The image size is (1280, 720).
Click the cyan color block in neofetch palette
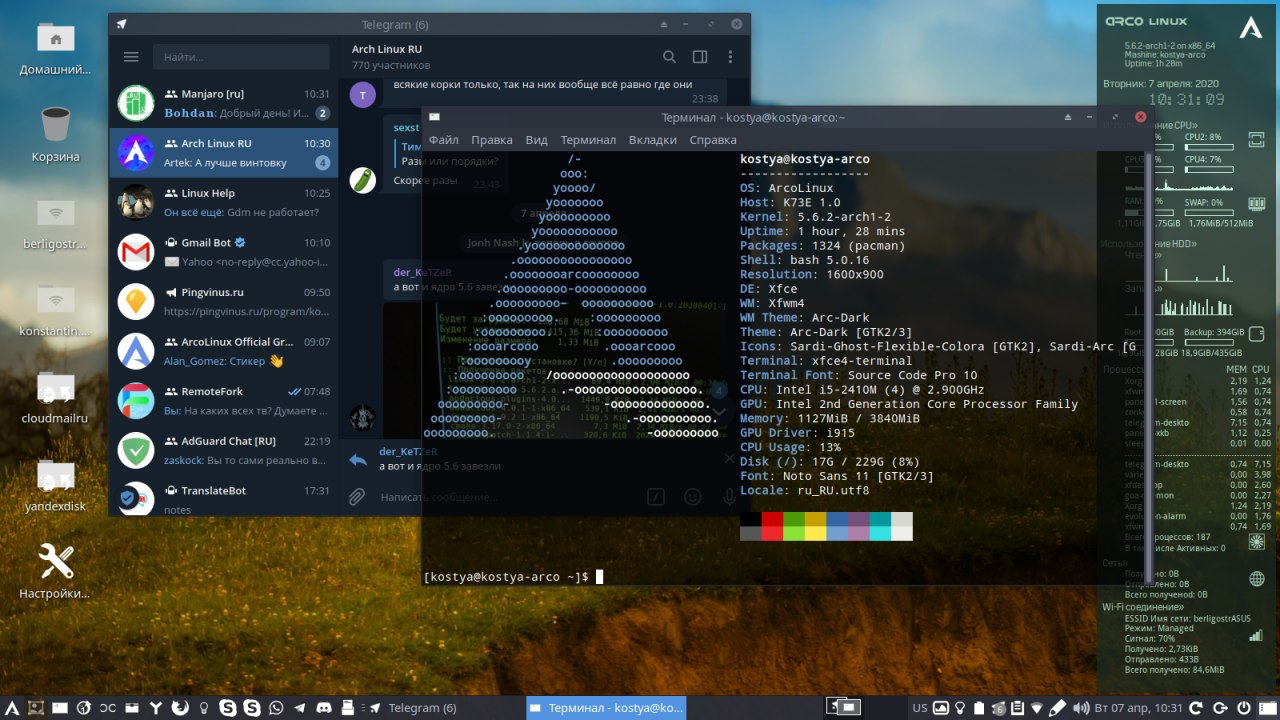click(880, 526)
